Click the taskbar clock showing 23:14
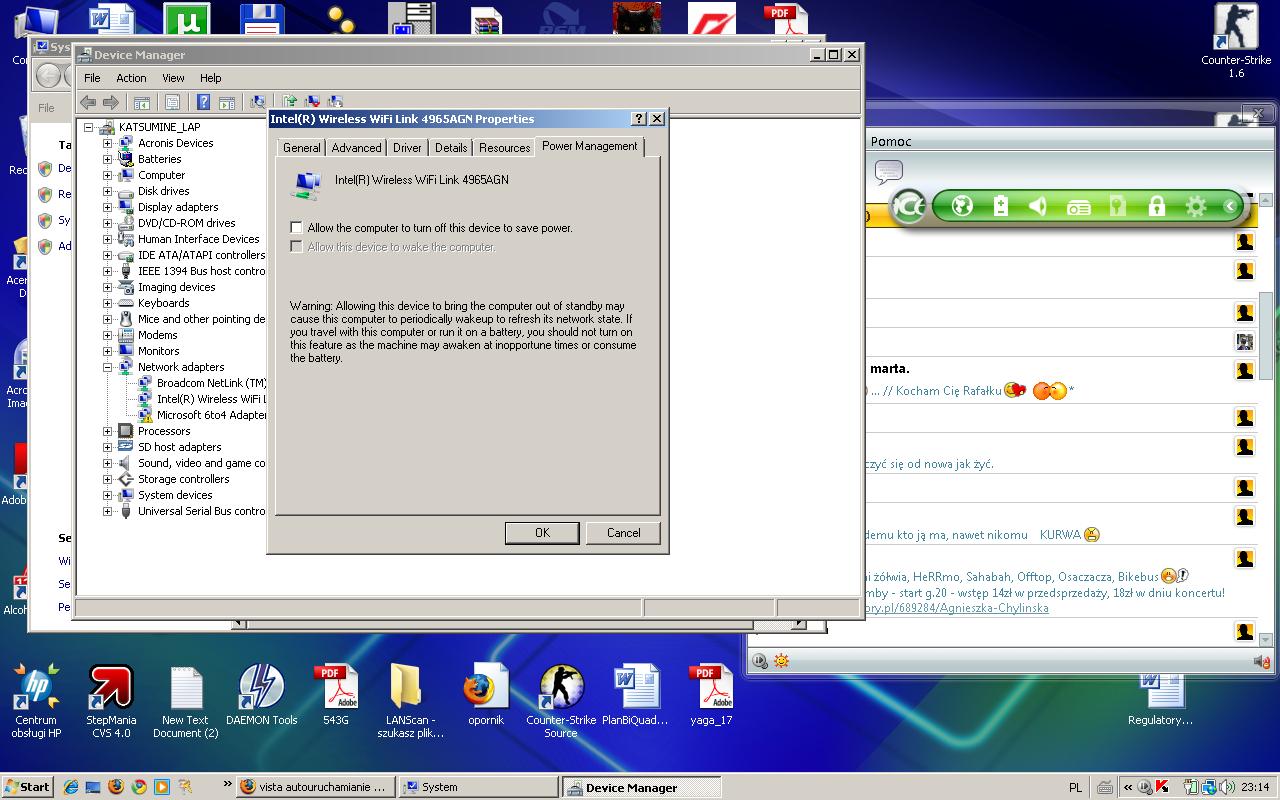Viewport: 1280px width, 800px height. (1254, 787)
